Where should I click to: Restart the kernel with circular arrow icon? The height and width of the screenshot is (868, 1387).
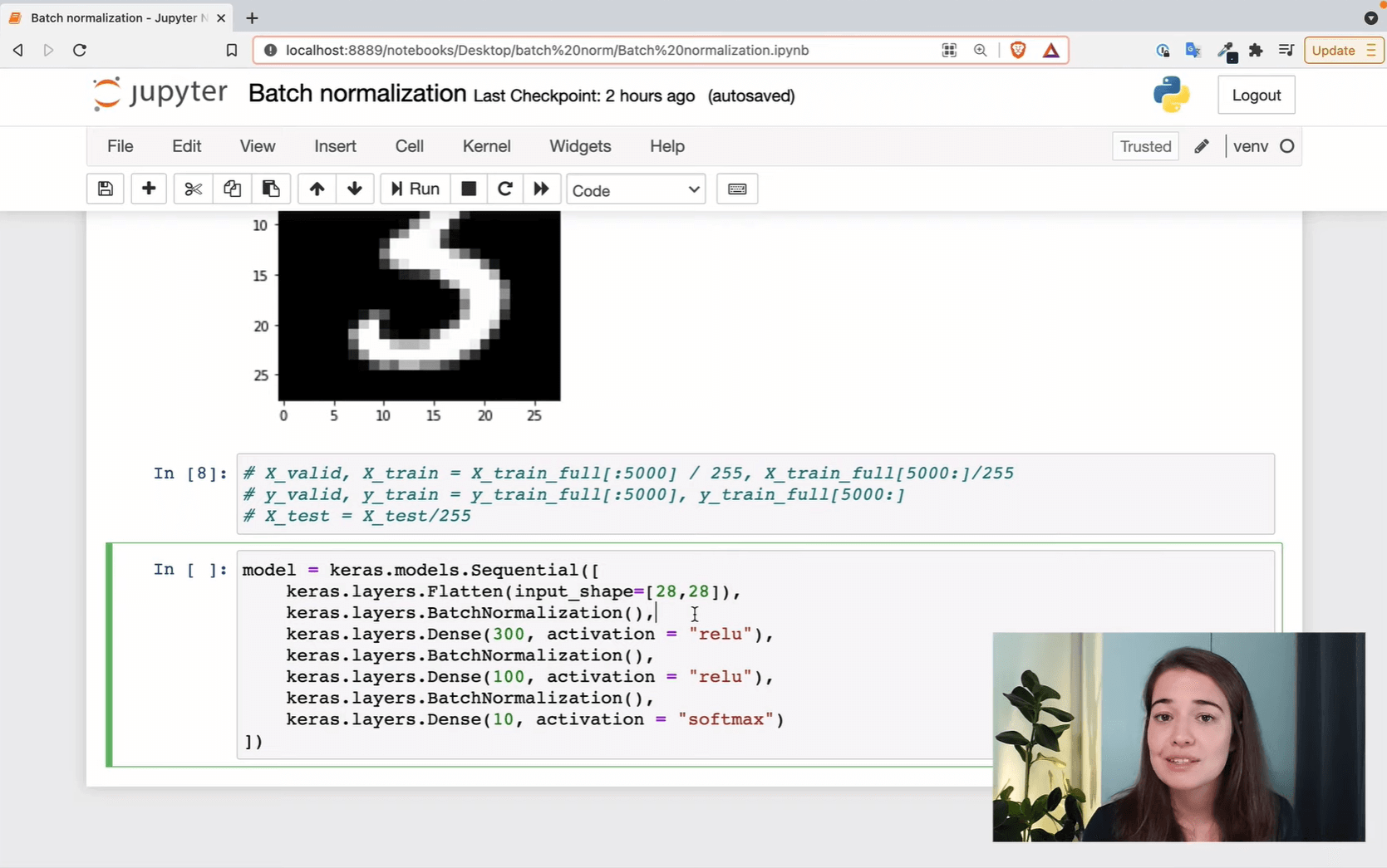point(504,189)
